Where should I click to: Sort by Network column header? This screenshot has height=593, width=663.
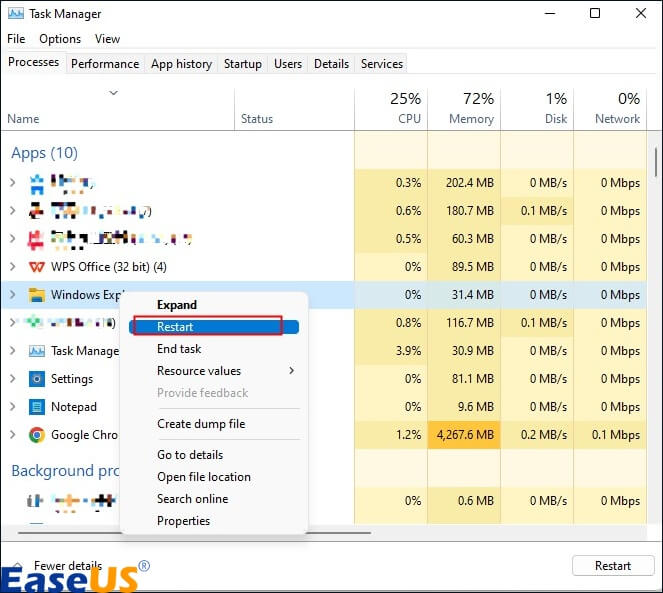click(610, 109)
